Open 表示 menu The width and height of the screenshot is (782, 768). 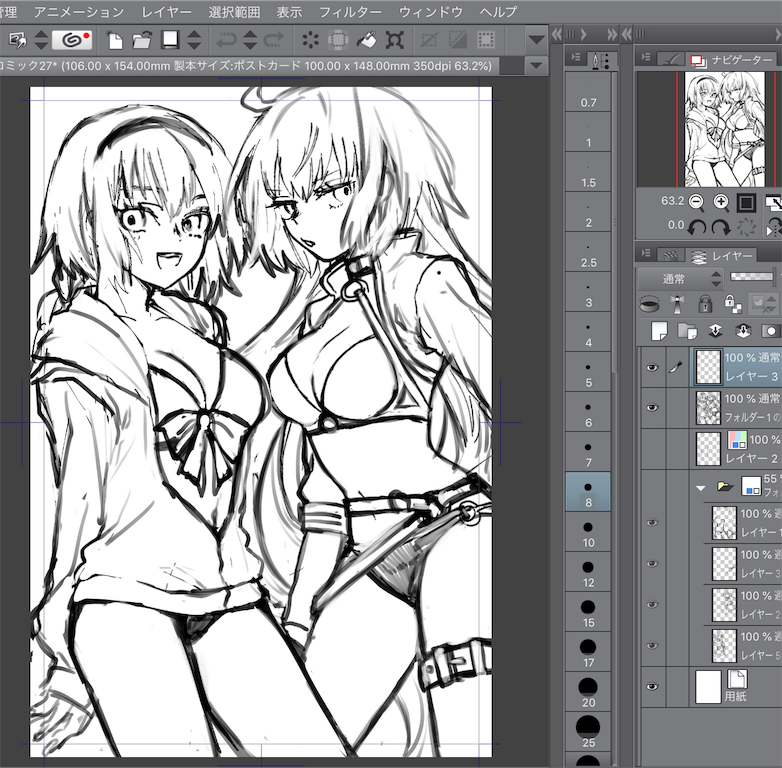tap(289, 11)
